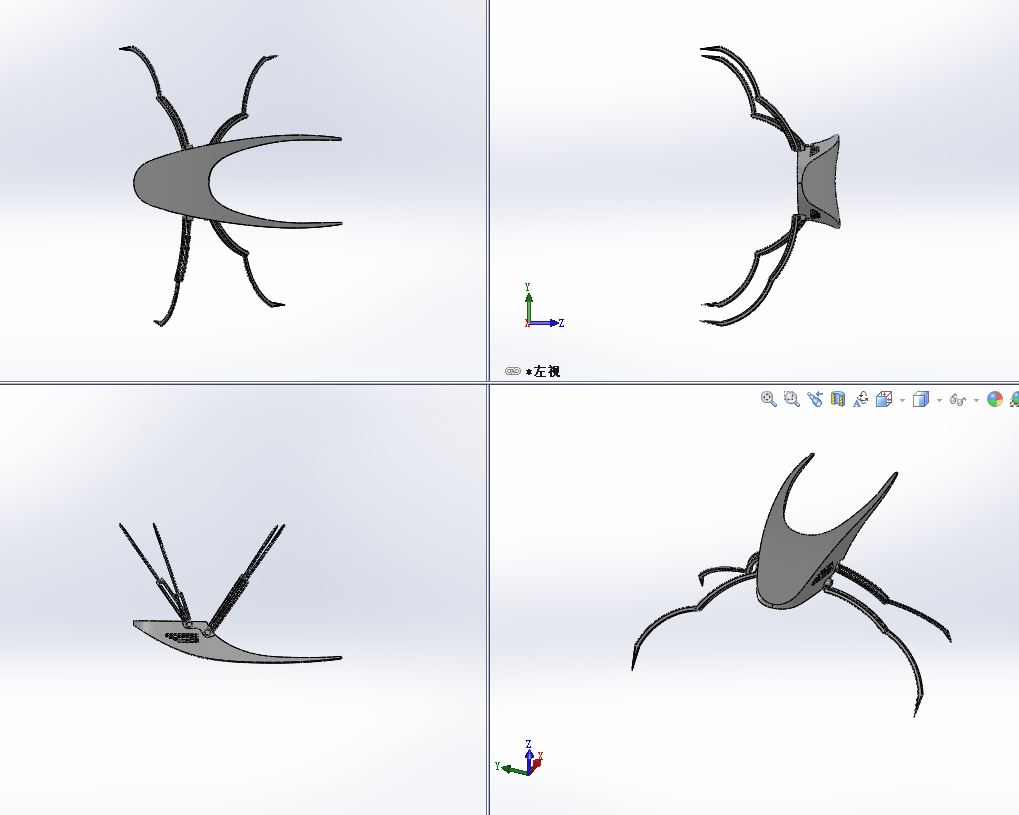This screenshot has height=815, width=1019.
Task: Click the XYZ triad in isometric view
Action: 520,758
